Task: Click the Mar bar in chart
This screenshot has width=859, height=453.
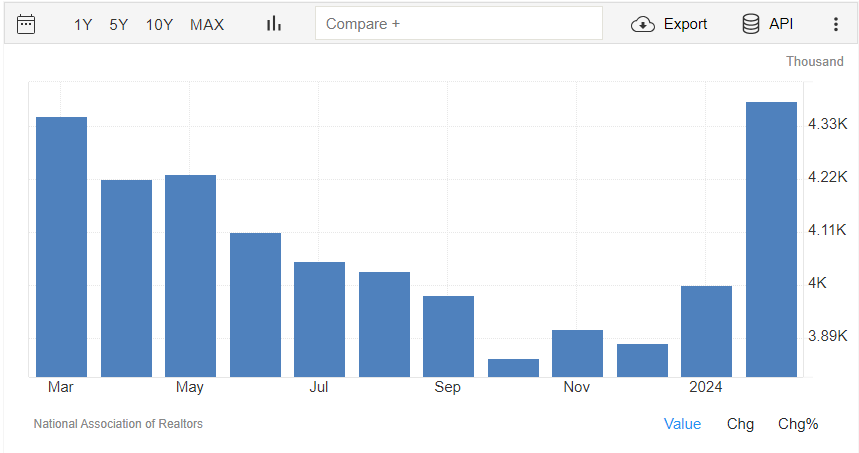Action: 61,247
